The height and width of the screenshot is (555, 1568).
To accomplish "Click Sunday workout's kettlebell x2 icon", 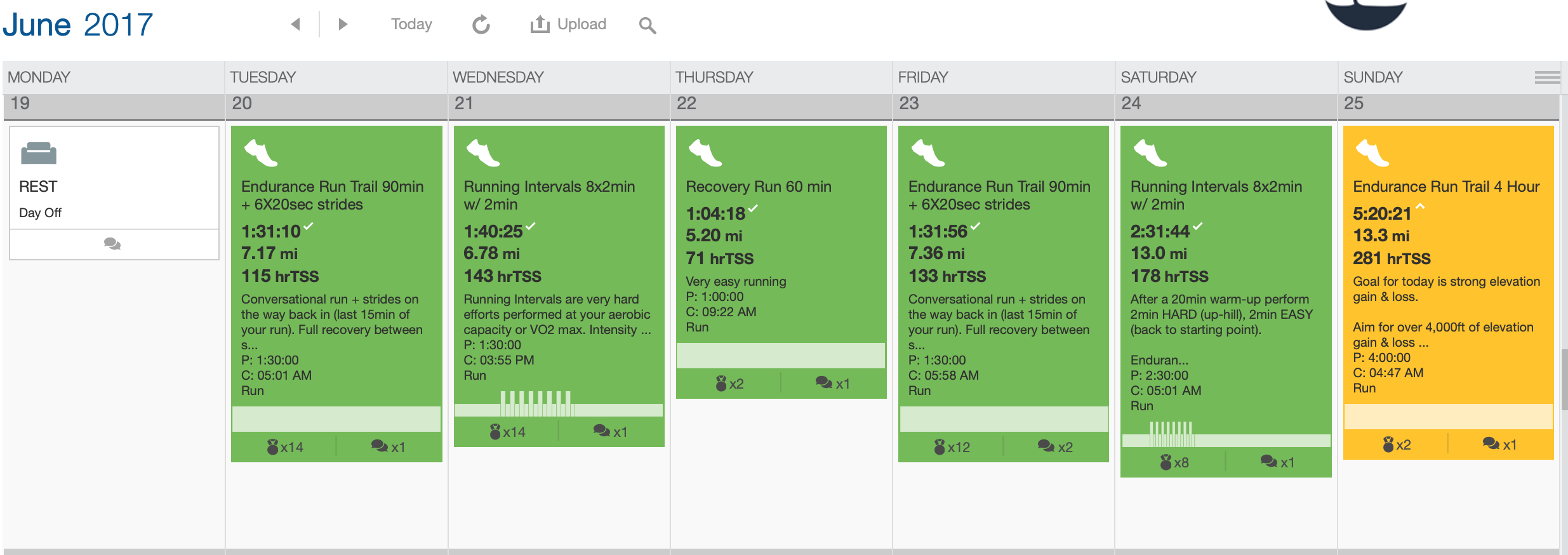I will tap(1397, 445).
